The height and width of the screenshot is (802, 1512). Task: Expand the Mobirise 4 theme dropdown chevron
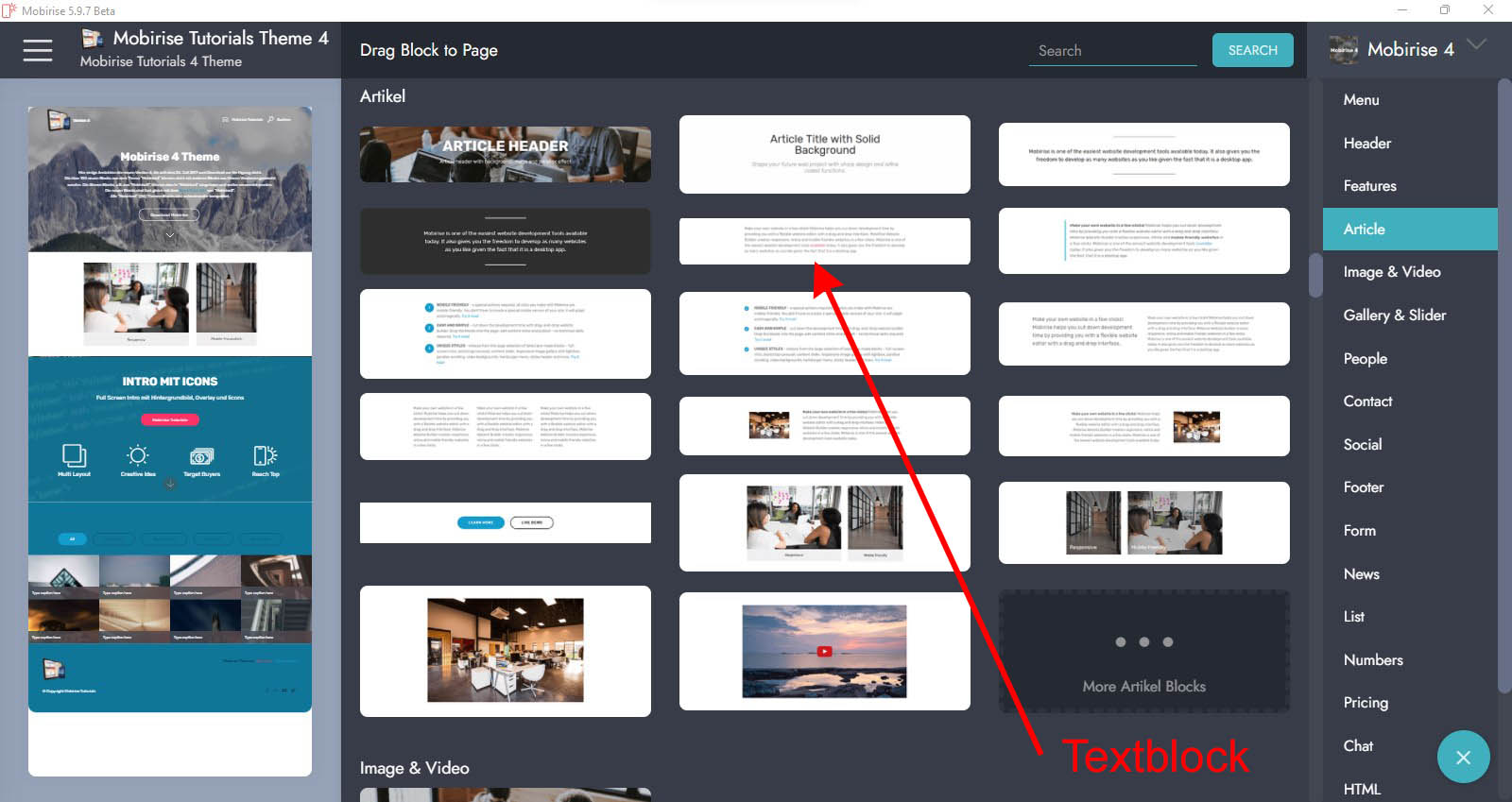click(x=1476, y=45)
